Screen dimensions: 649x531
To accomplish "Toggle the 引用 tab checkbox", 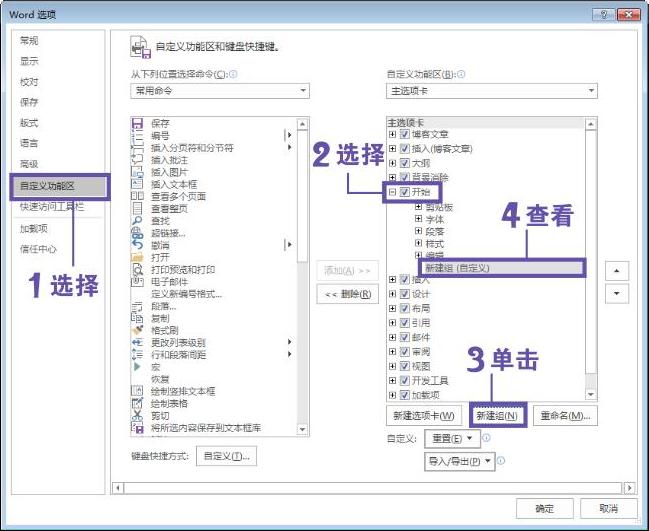I will click(404, 323).
